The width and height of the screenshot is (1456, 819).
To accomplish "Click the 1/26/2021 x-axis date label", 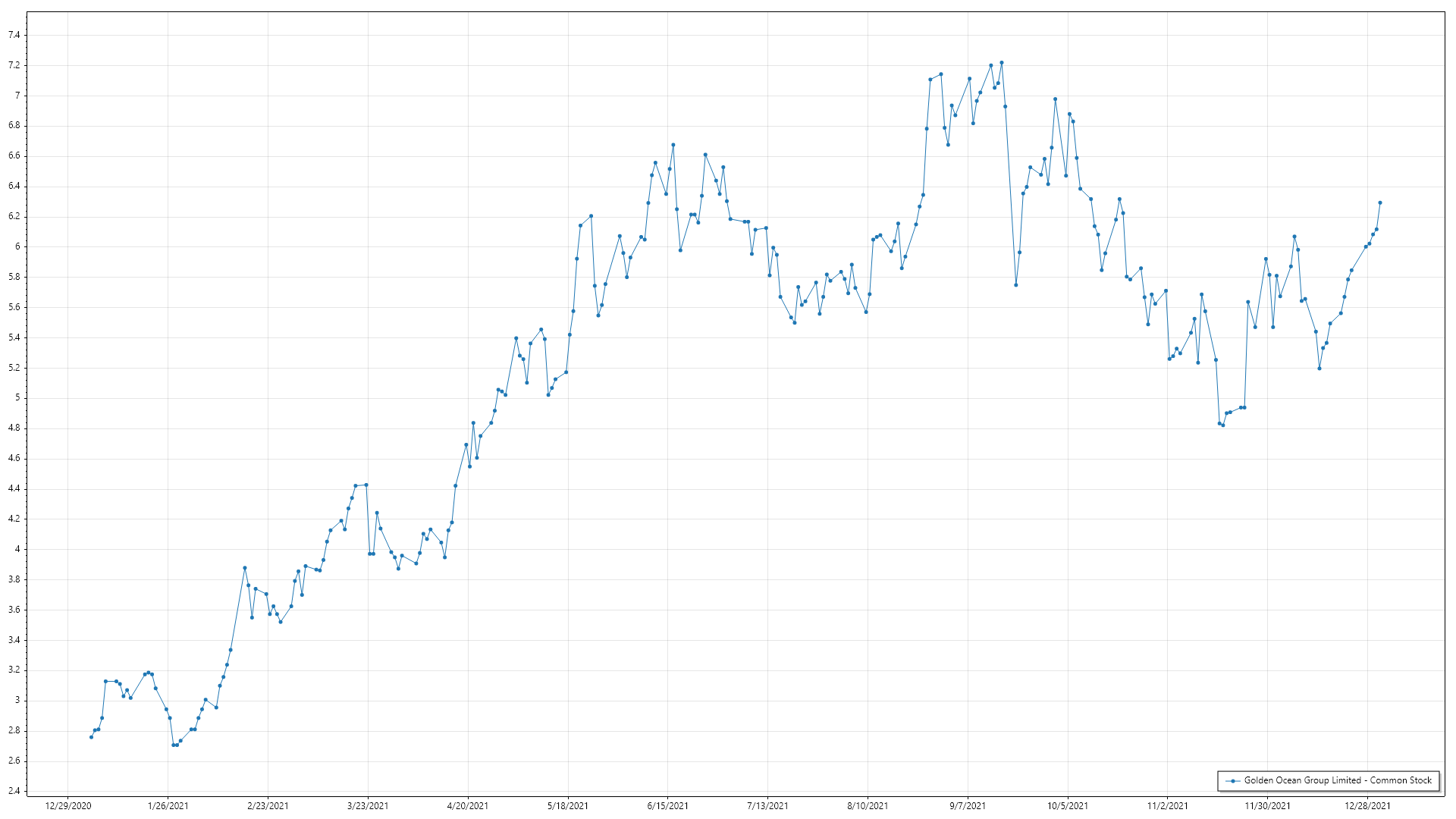I will pos(168,806).
